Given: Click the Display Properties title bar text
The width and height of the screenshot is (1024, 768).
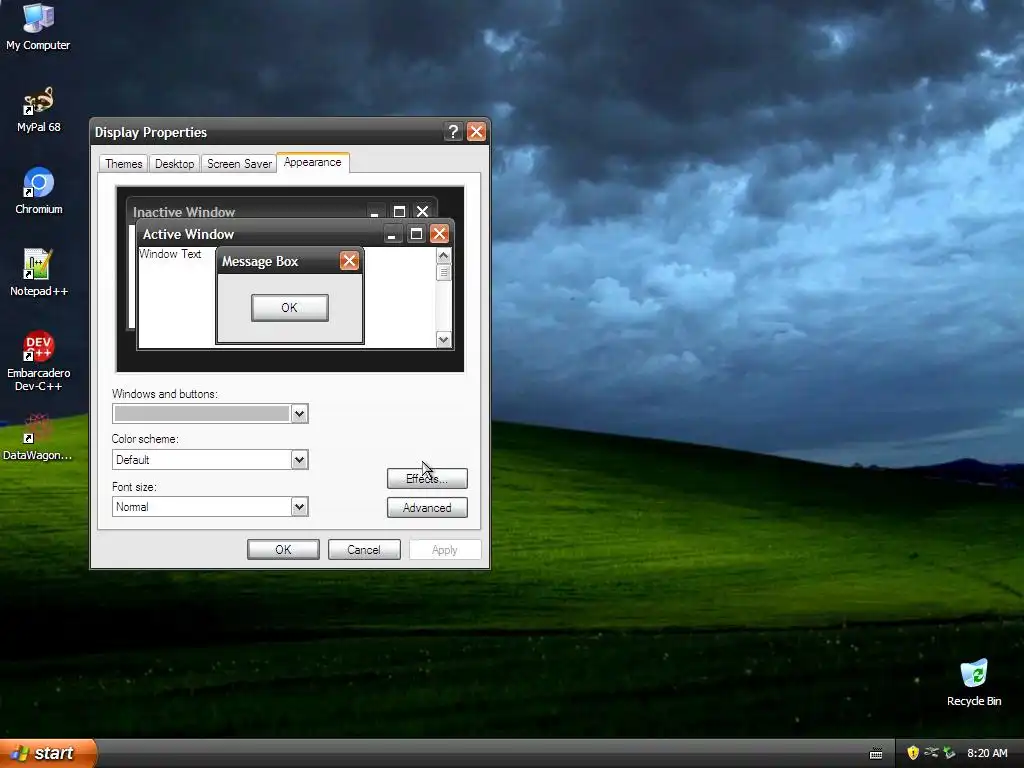Looking at the screenshot, I should (151, 133).
